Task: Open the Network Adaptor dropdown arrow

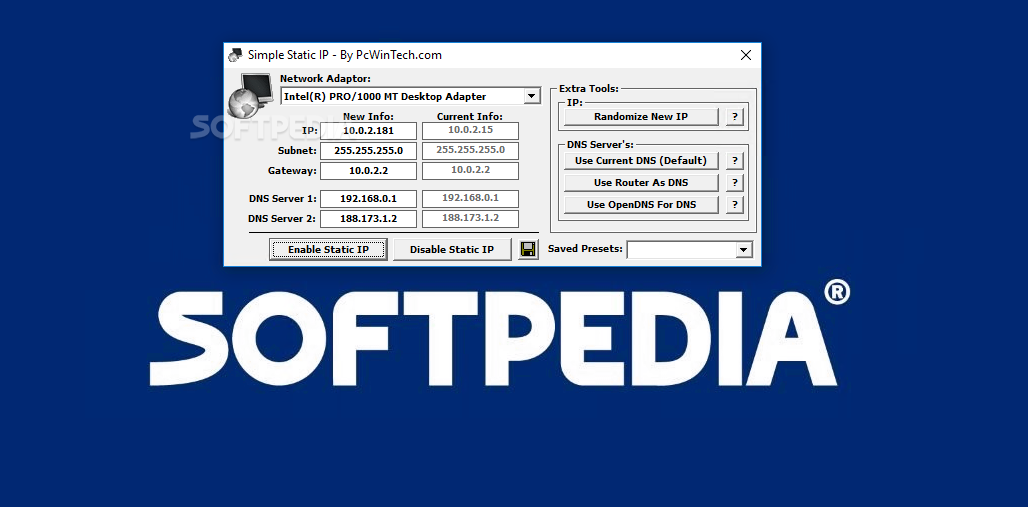Action: 532,96
